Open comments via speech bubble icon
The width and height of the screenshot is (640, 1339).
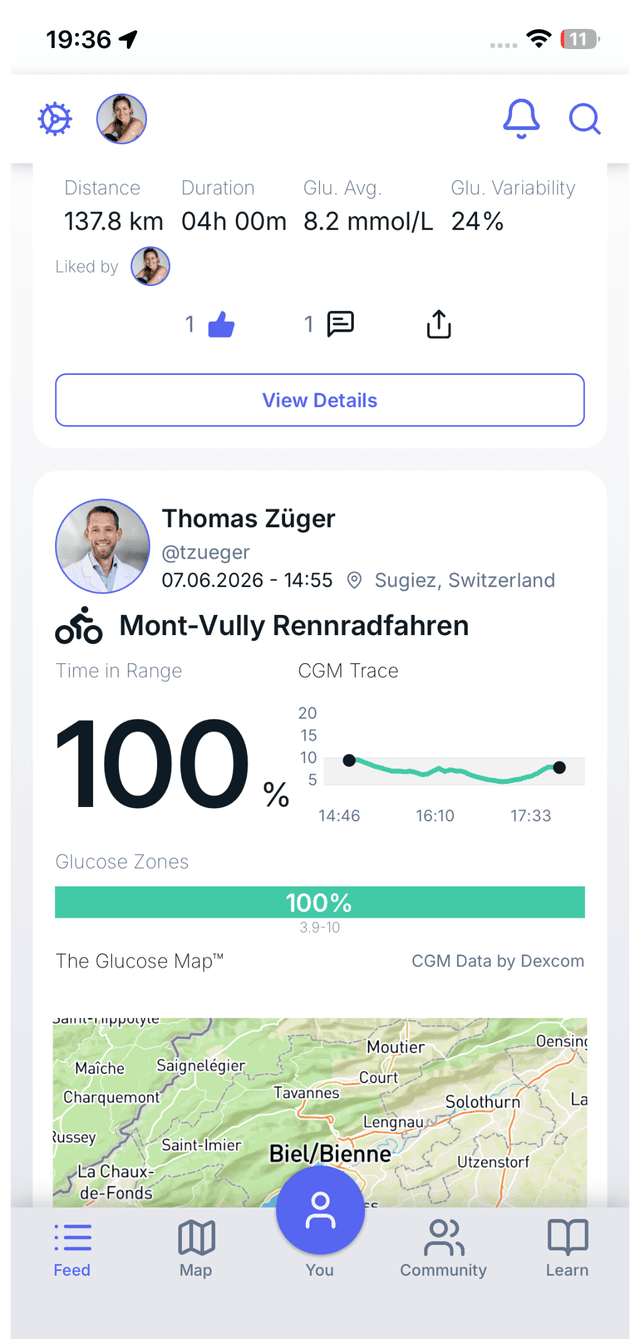pyautogui.click(x=341, y=324)
